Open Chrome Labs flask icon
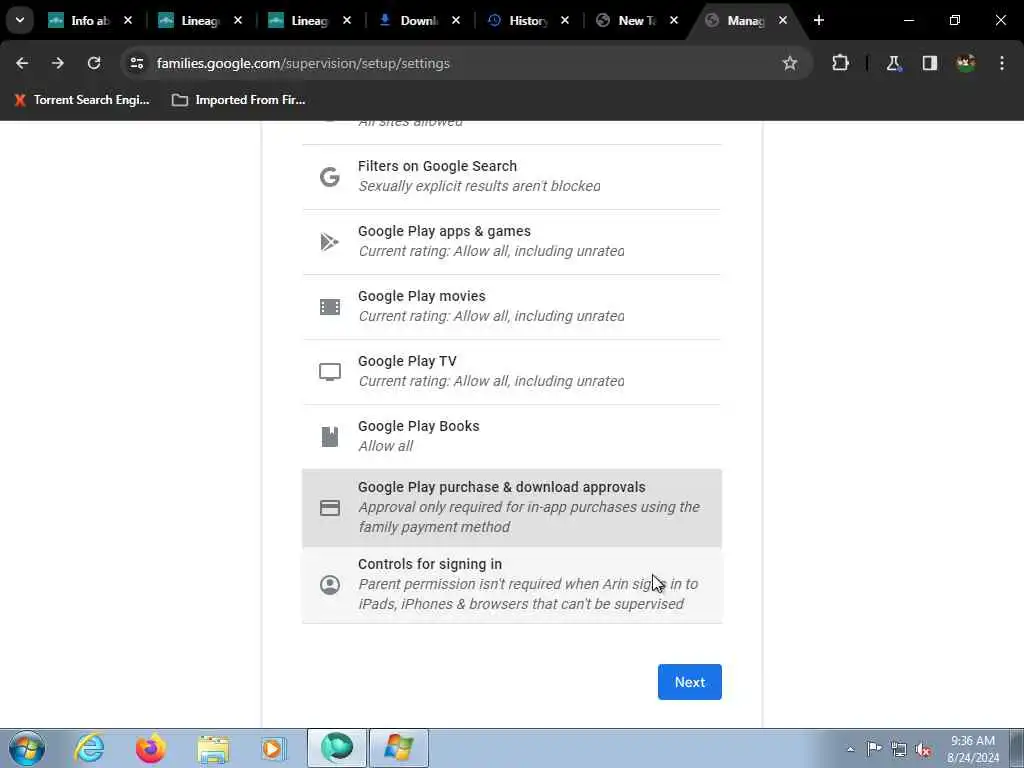 pyautogui.click(x=893, y=63)
